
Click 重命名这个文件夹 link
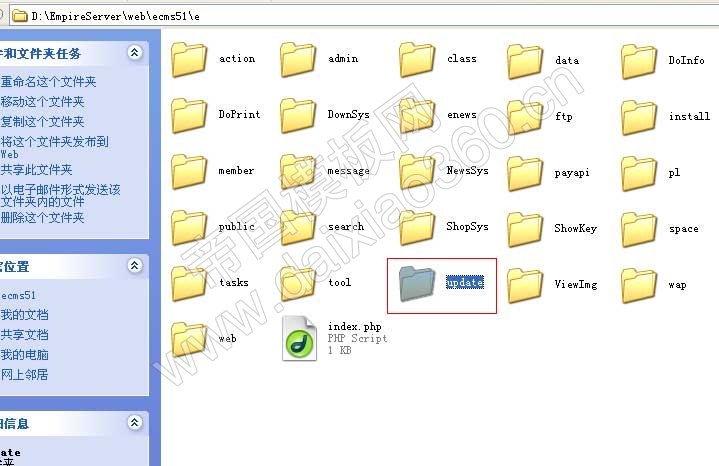point(48,82)
